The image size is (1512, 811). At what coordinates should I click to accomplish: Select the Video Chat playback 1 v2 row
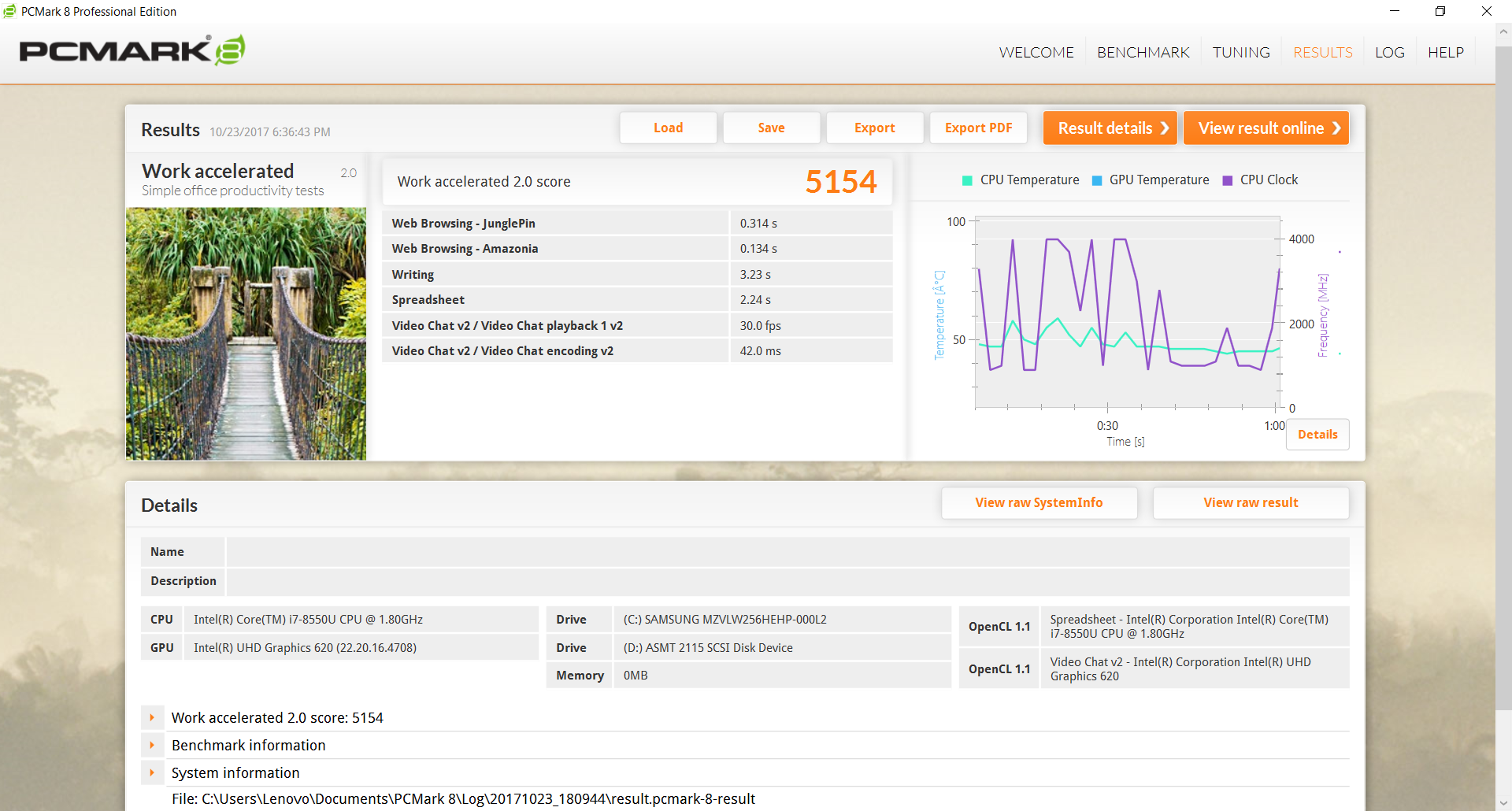(x=637, y=326)
